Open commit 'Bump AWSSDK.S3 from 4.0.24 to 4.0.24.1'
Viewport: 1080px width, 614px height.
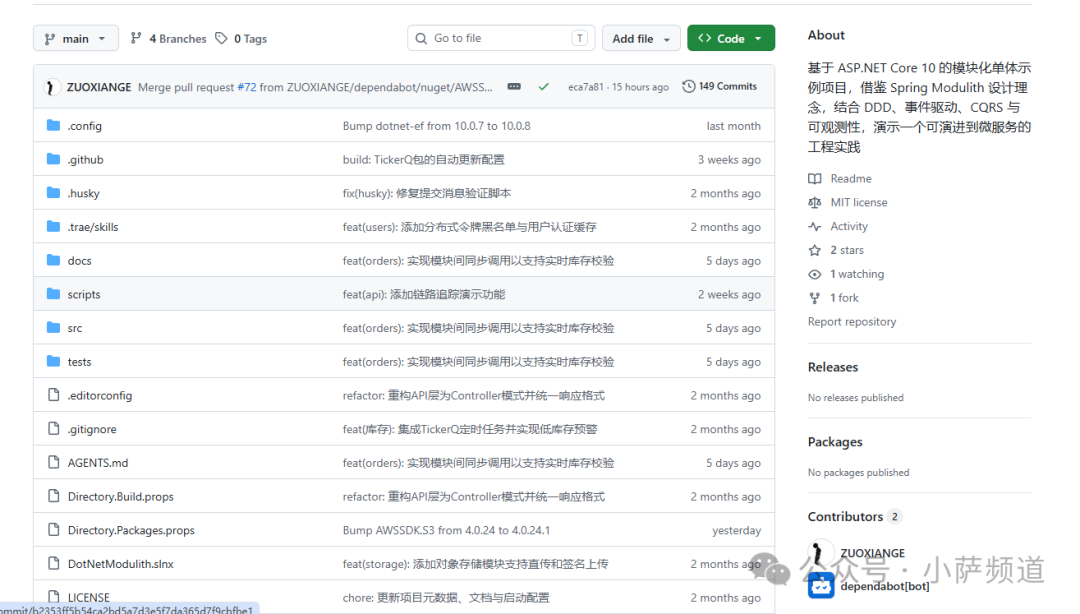point(446,531)
